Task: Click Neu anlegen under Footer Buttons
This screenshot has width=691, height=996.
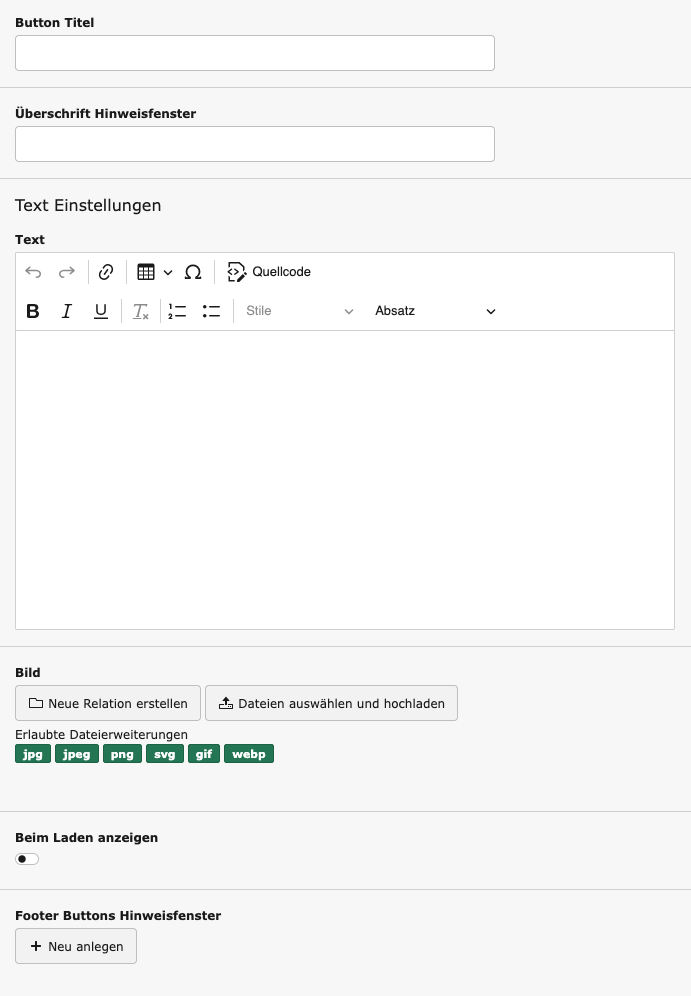Action: click(x=76, y=946)
